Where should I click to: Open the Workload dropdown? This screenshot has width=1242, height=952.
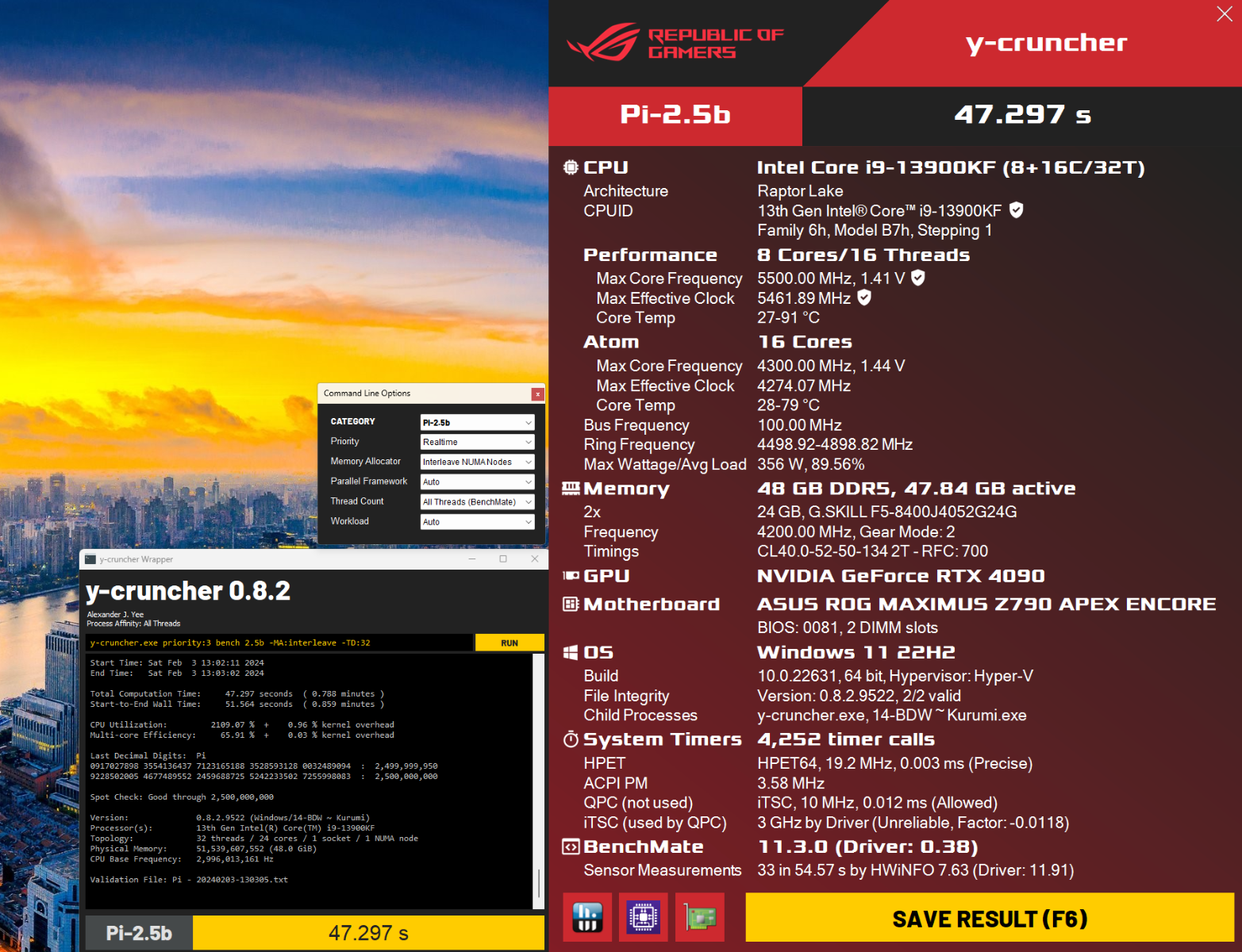tap(477, 522)
